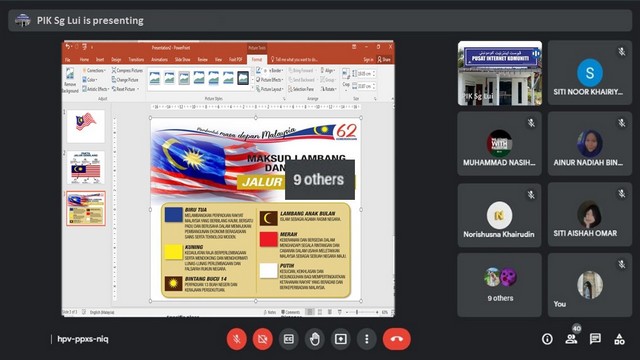Select the second slide thumbnail
The height and width of the screenshot is (360, 640).
(x=86, y=167)
